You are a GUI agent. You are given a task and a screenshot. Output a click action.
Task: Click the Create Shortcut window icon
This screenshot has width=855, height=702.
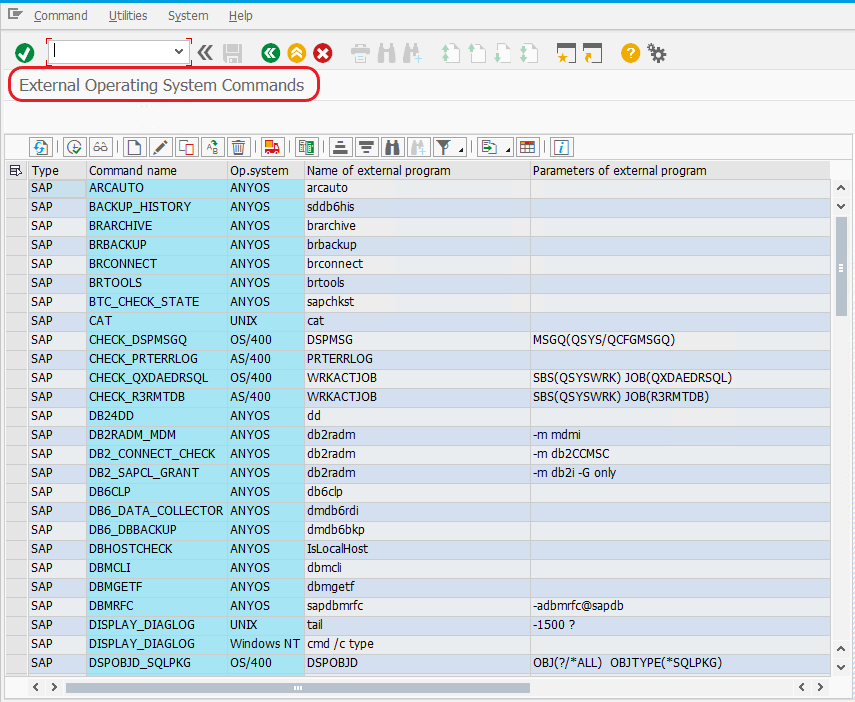pos(592,53)
